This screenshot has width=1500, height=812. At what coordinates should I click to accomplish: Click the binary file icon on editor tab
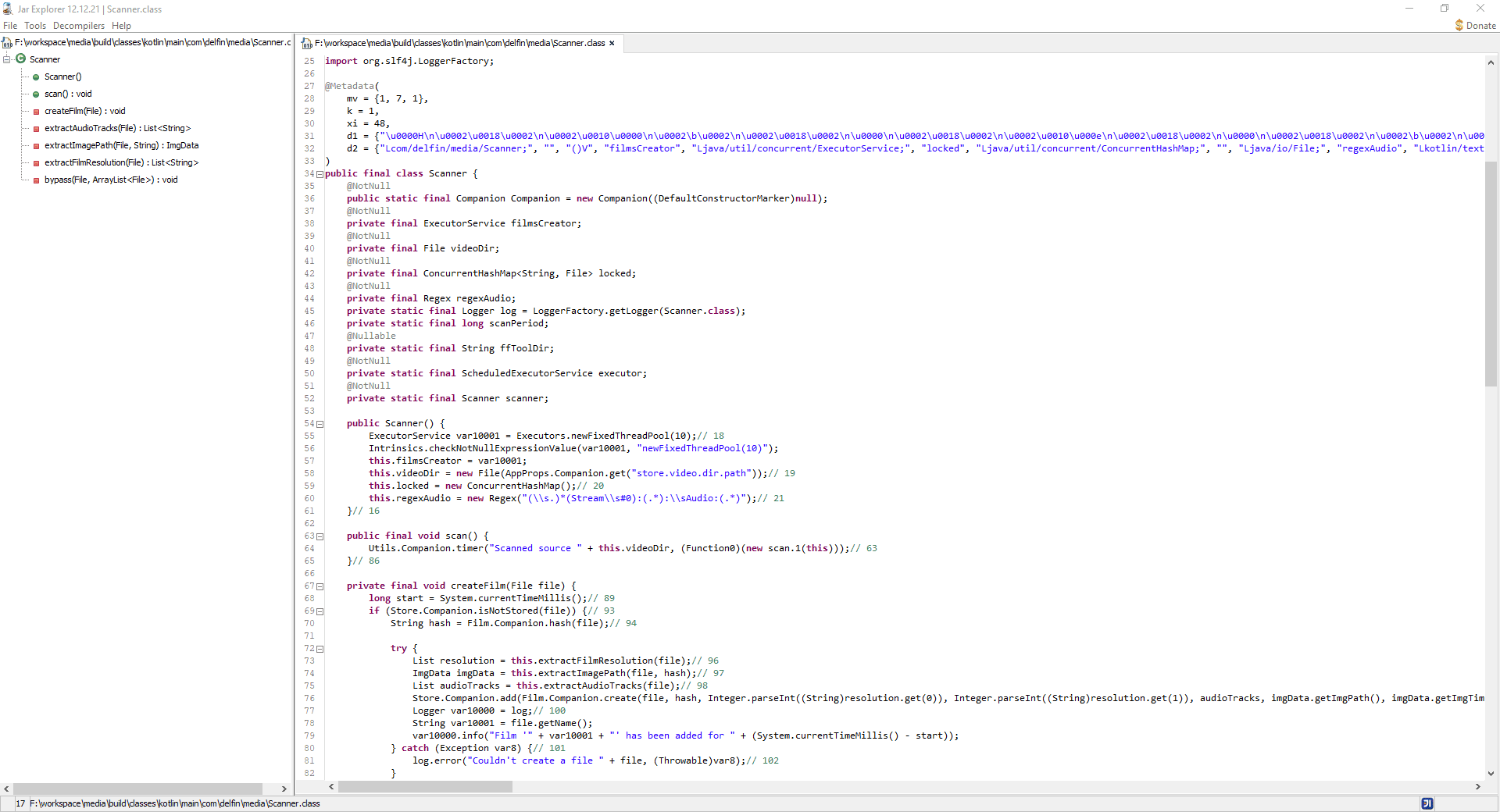click(x=307, y=44)
